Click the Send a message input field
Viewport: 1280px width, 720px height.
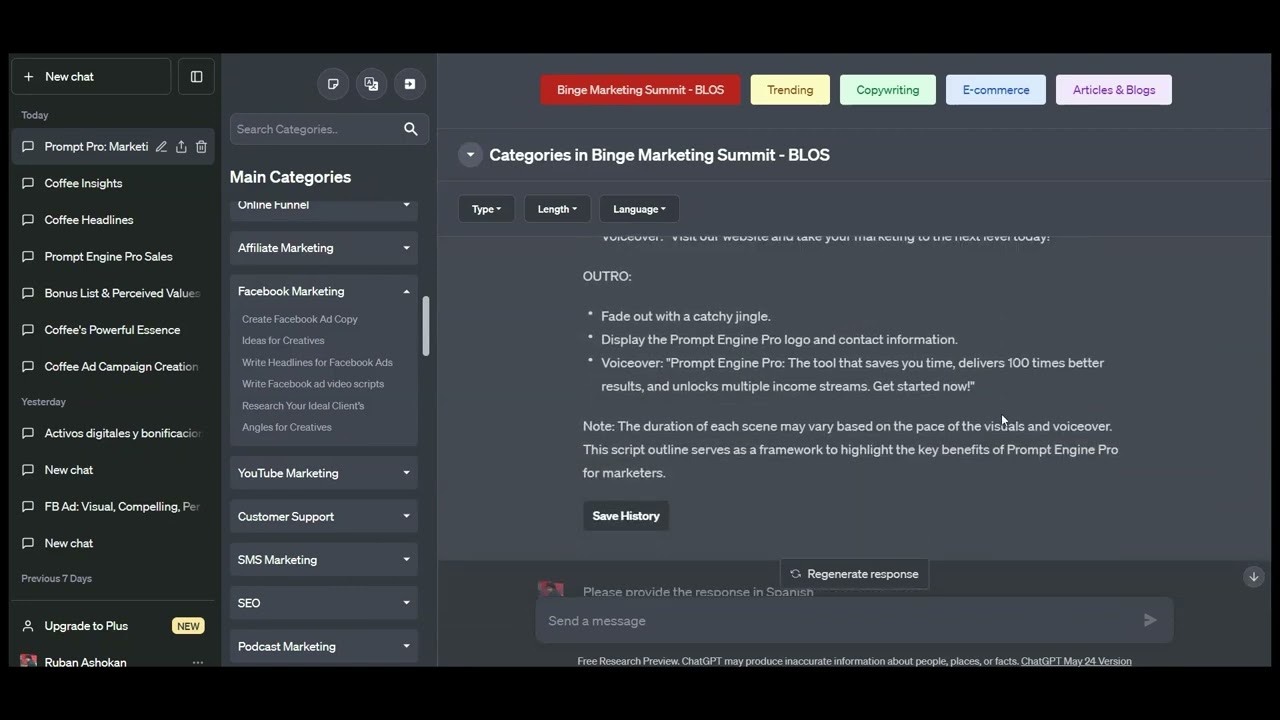pyautogui.click(x=854, y=621)
